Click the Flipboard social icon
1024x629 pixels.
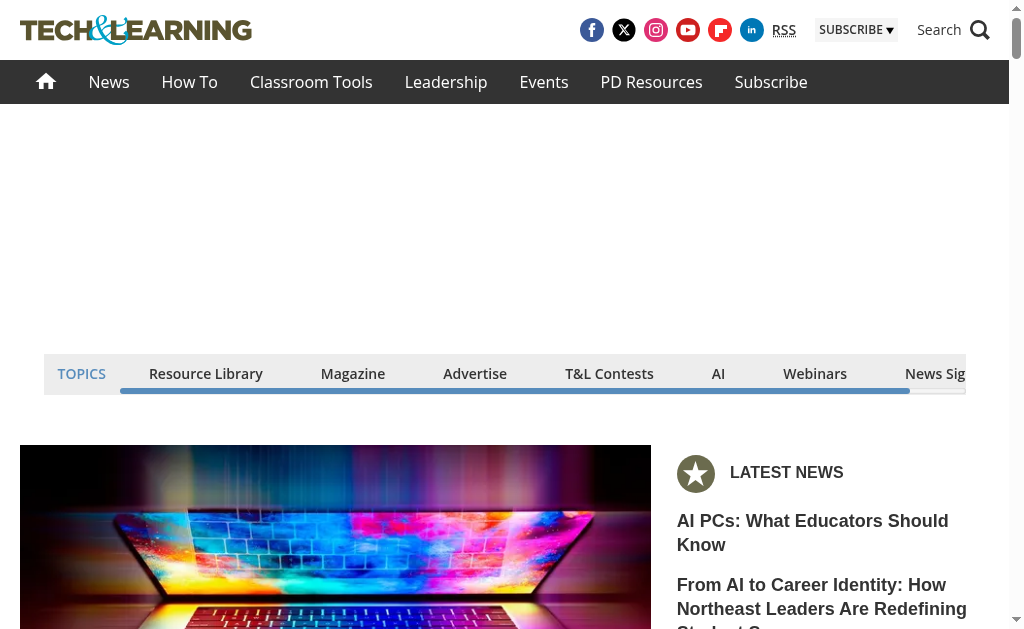coord(720,30)
